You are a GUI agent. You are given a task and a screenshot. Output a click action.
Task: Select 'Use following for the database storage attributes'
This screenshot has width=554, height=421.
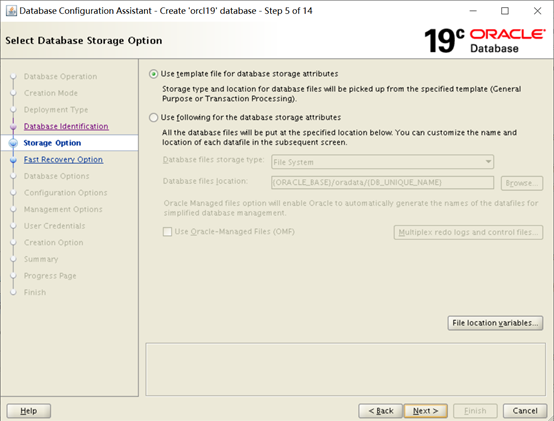153,118
